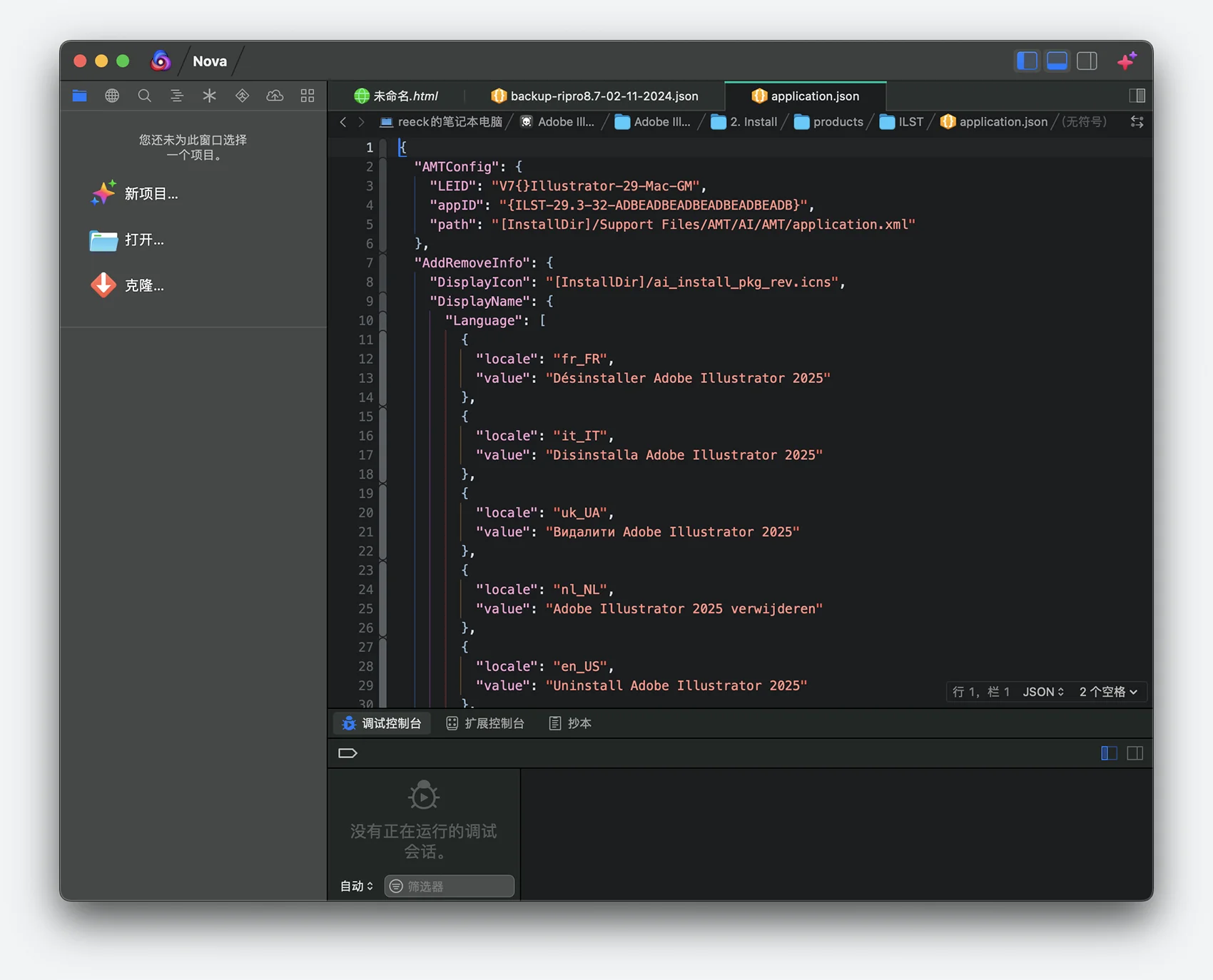Switch to the backup-ripro8.7-02-11-2024.json tab
Viewport: 1213px width, 980px height.
594,96
